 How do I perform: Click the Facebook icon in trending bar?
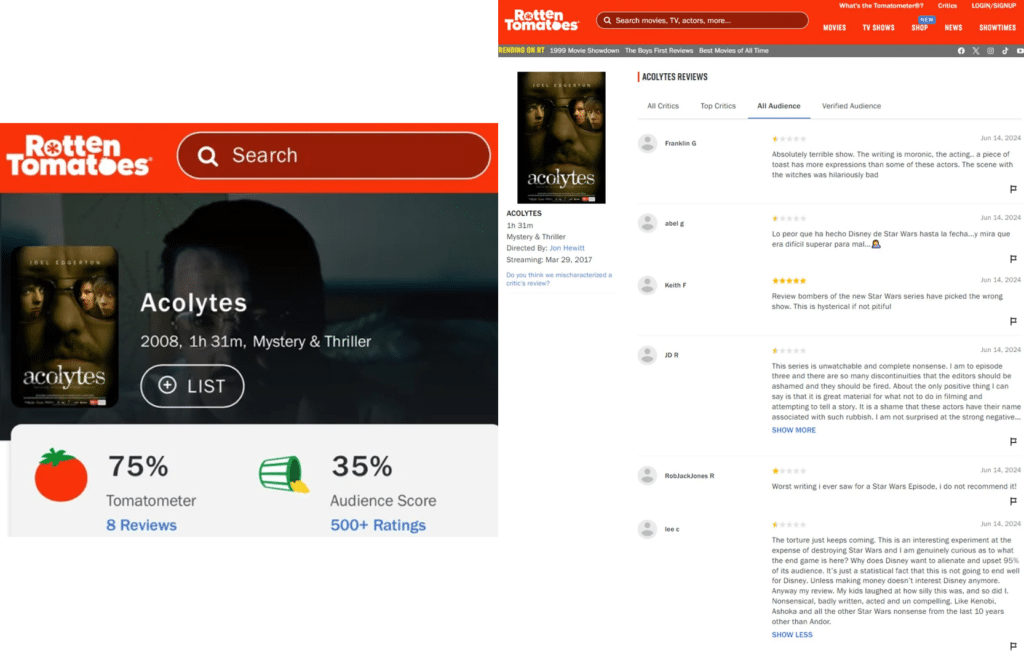coord(961,51)
